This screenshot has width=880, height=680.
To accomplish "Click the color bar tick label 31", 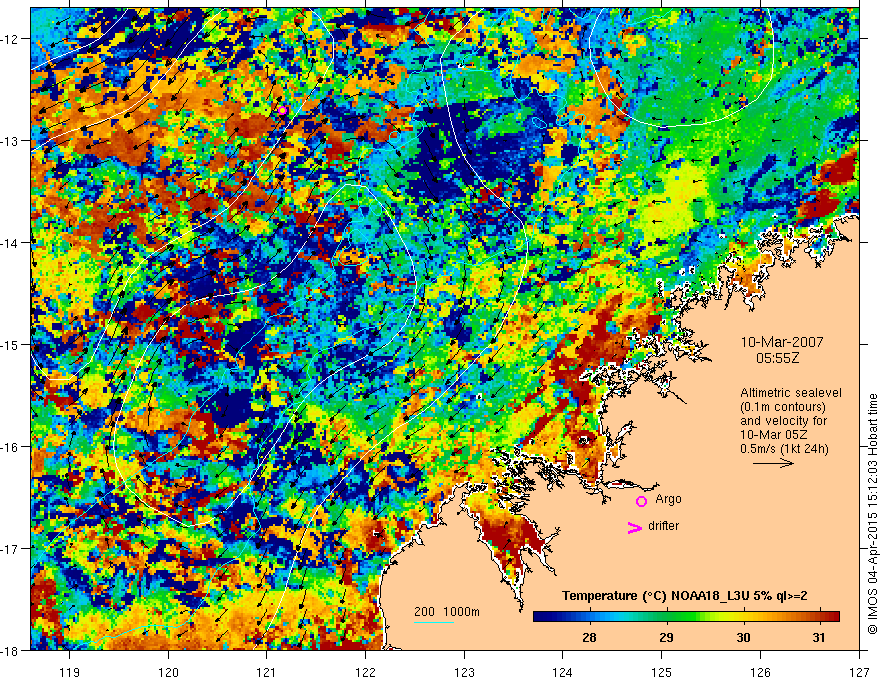I will 819,637.
